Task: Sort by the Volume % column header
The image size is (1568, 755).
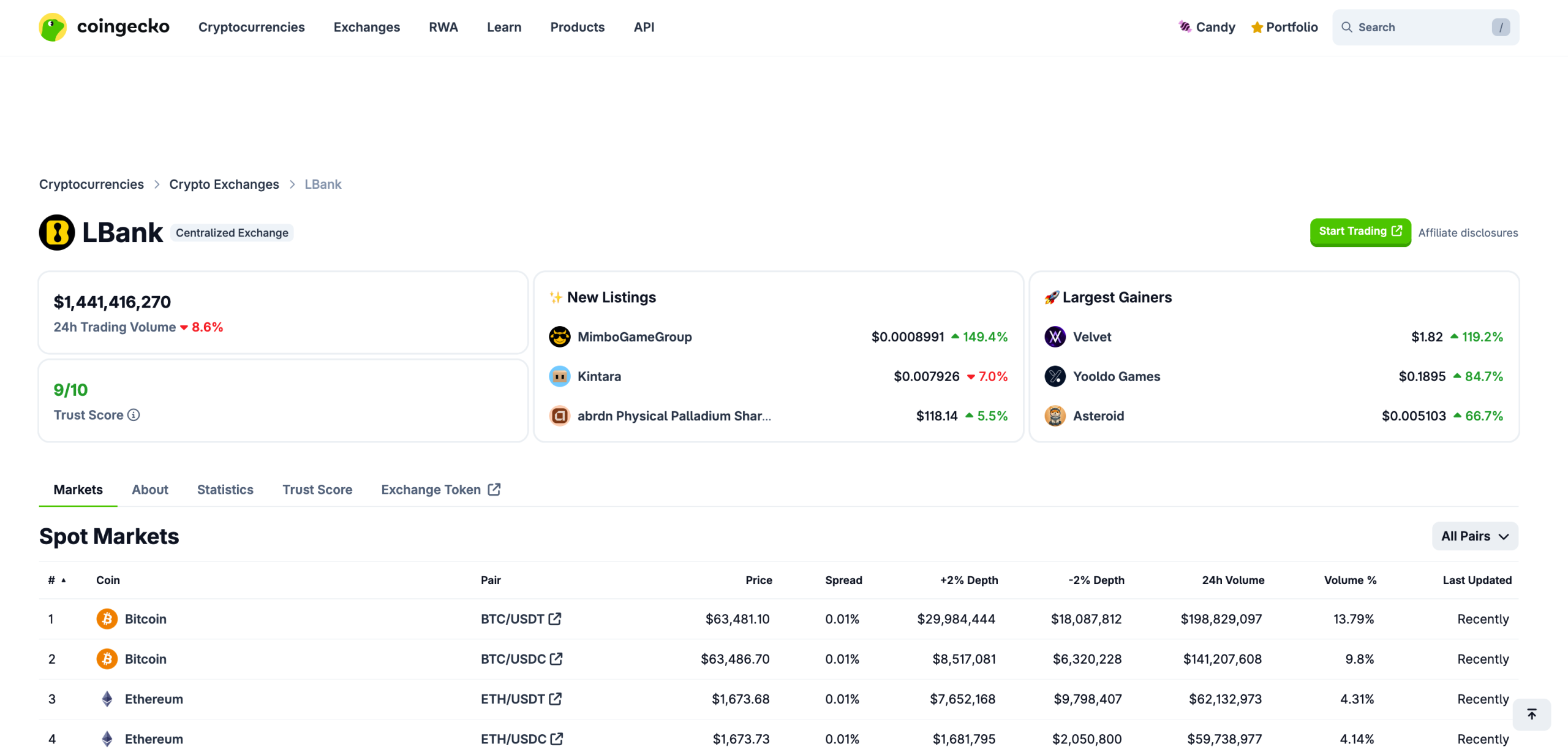Action: click(x=1350, y=580)
